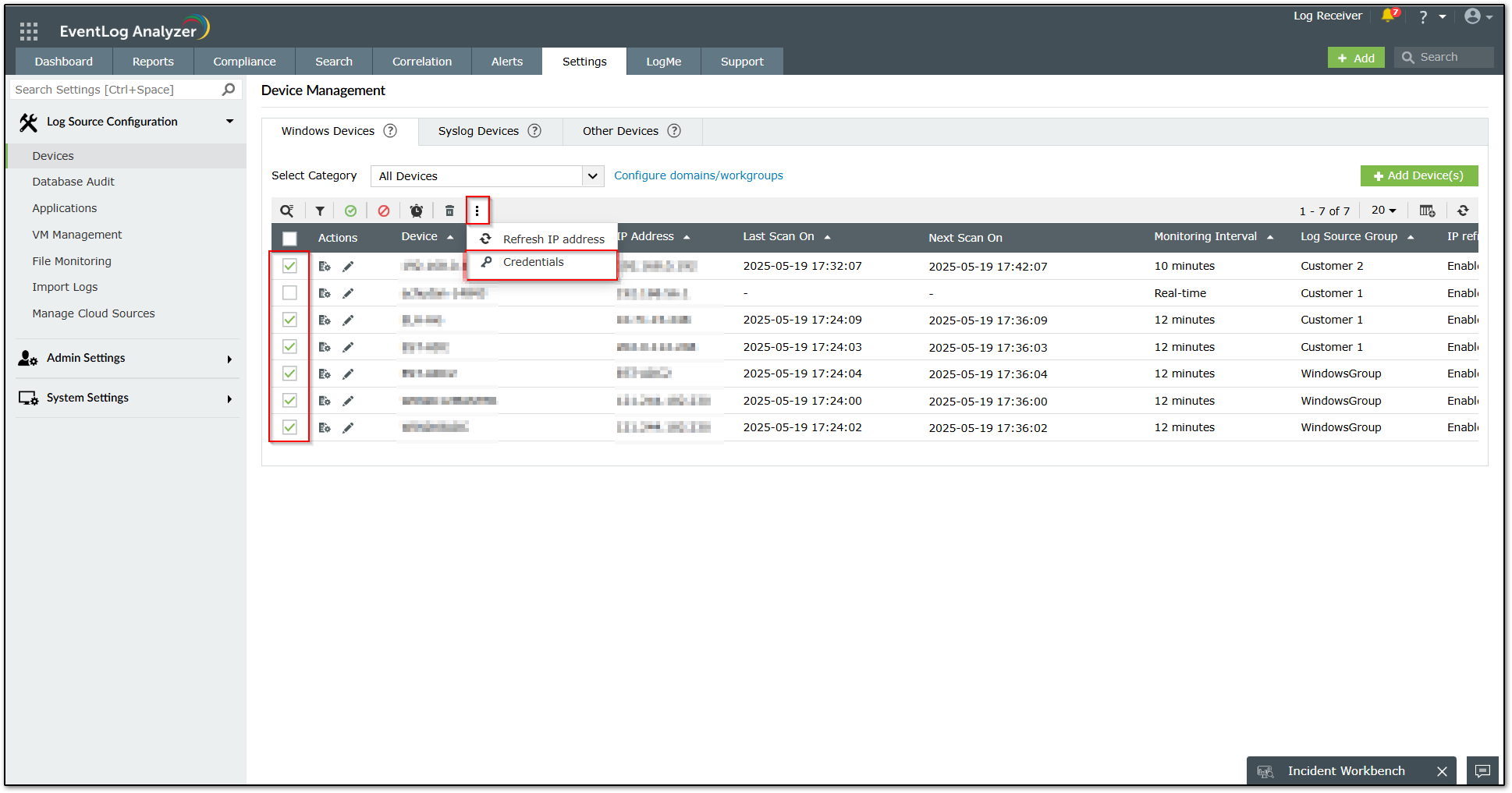This screenshot has height=793, width=1512.
Task: Uncheck the first device row with 10 minutes interval
Action: click(x=289, y=266)
